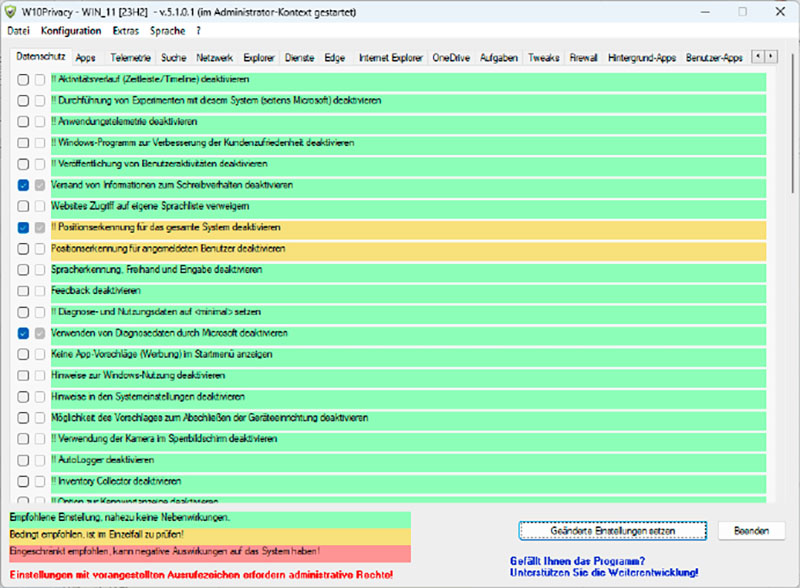Check Positionserkennung für angemeldeten Benutzer deaktivieren

(x=23, y=249)
